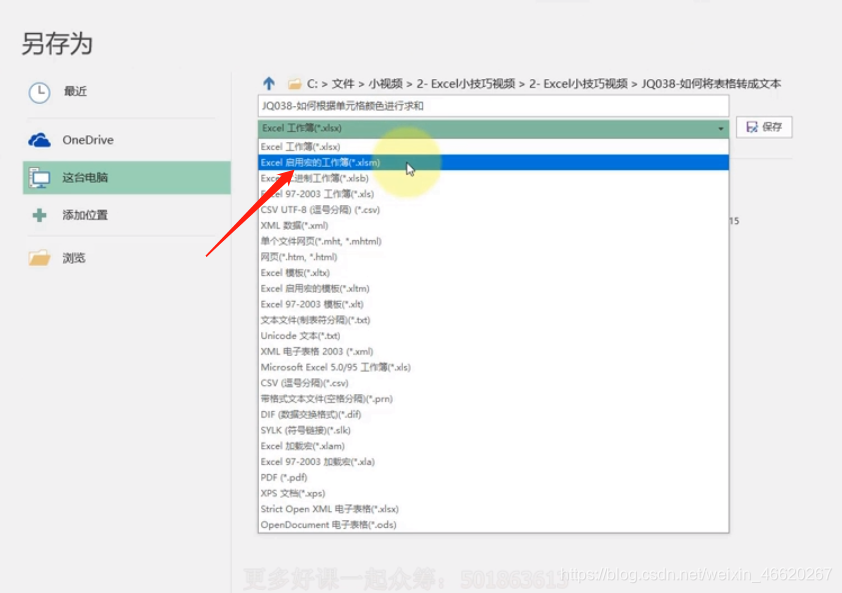
Task: Click the floppy disk save icon
Action: click(x=752, y=127)
